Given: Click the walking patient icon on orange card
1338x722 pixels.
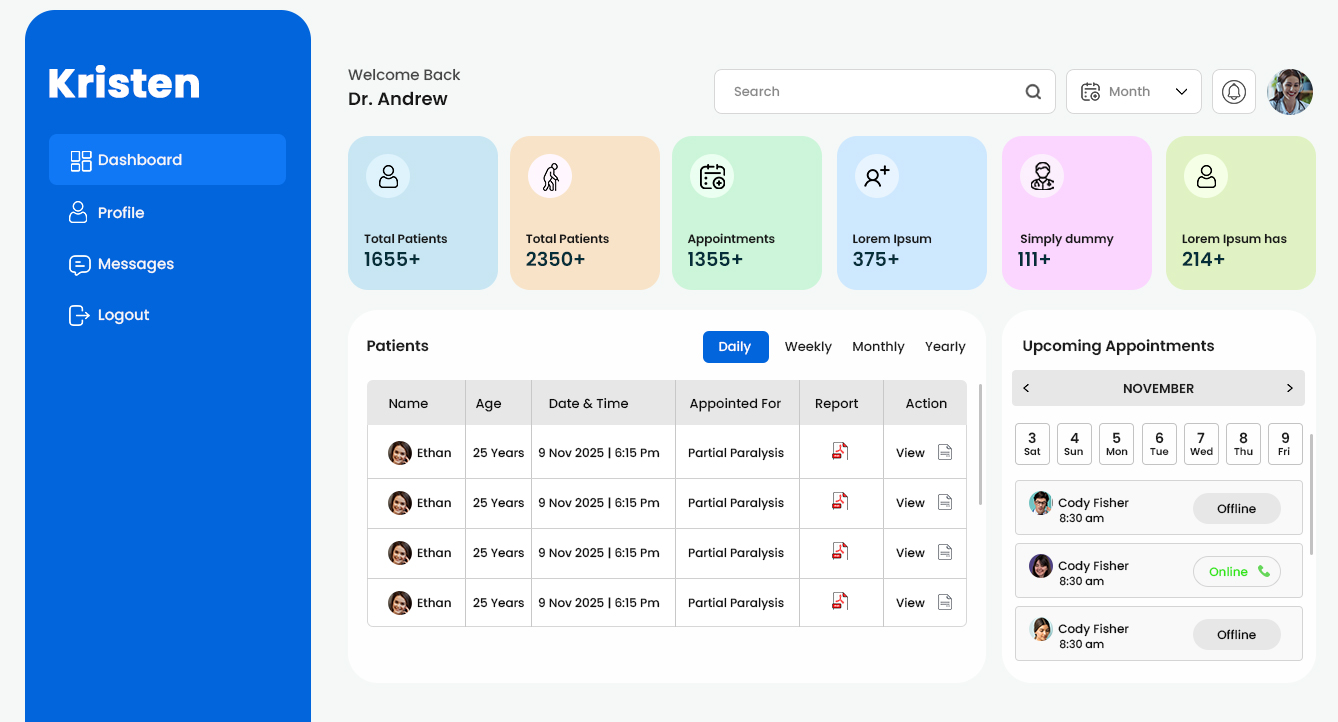Looking at the screenshot, I should coord(550,177).
